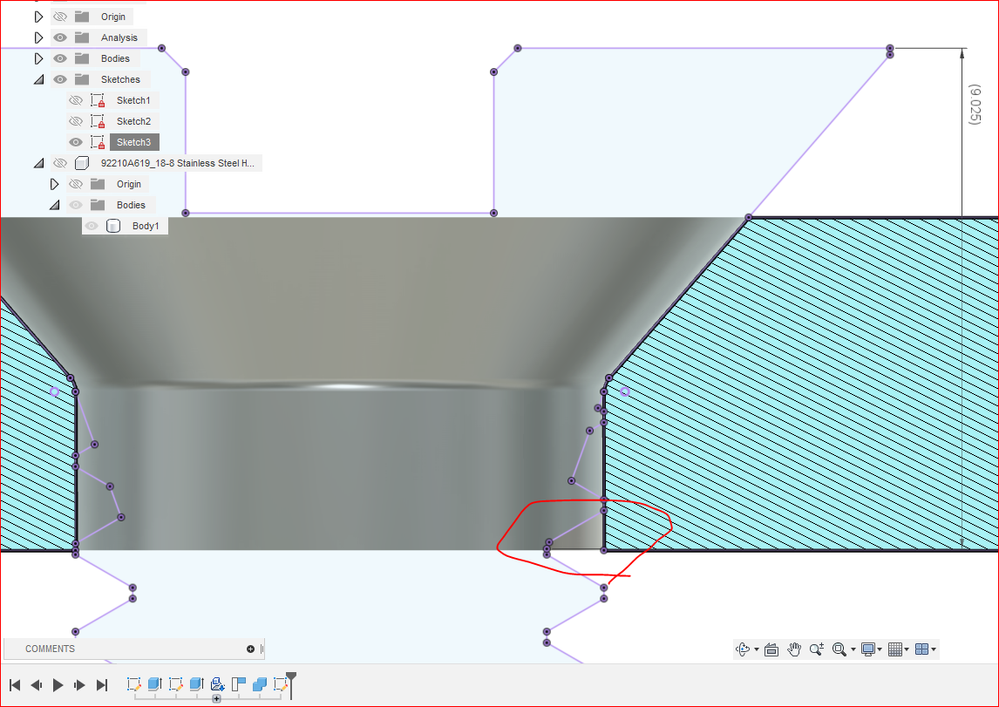Open the Viewports layout dropdown arrow

click(933, 650)
